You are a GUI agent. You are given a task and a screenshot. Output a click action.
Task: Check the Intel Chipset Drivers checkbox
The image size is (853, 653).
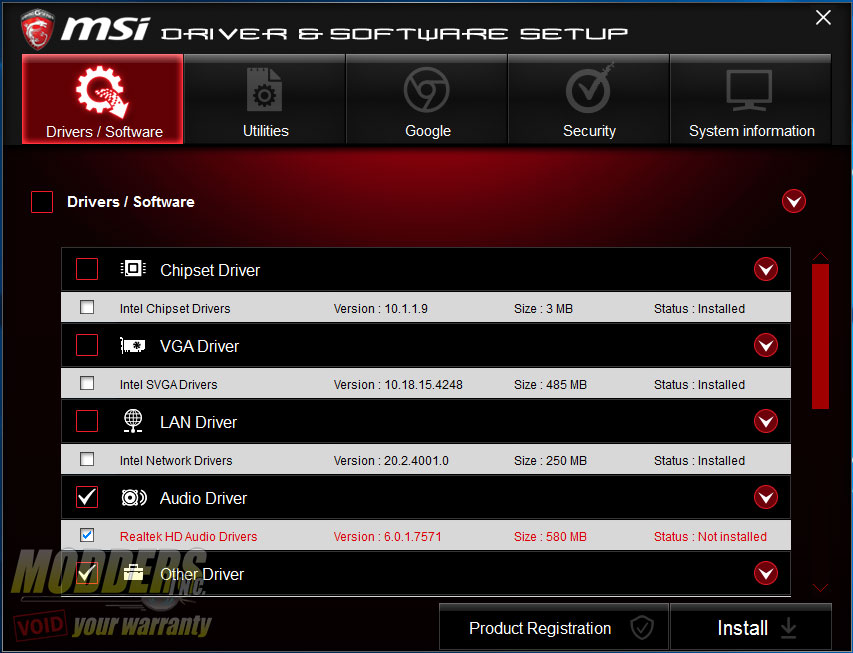coord(87,307)
